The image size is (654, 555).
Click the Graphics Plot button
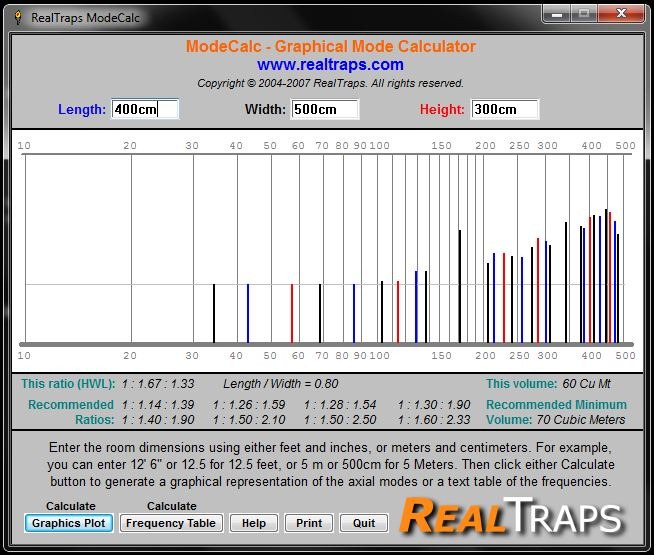click(69, 523)
